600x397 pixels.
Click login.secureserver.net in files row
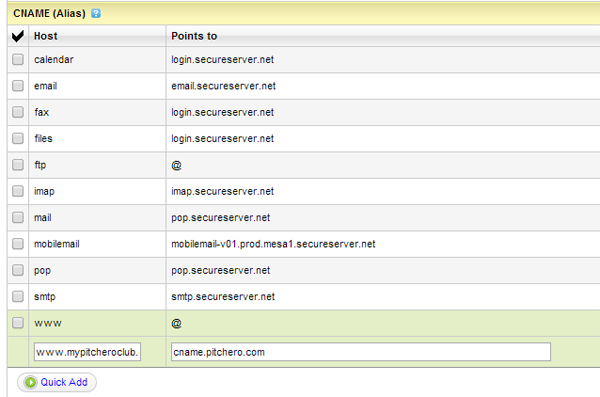222,139
